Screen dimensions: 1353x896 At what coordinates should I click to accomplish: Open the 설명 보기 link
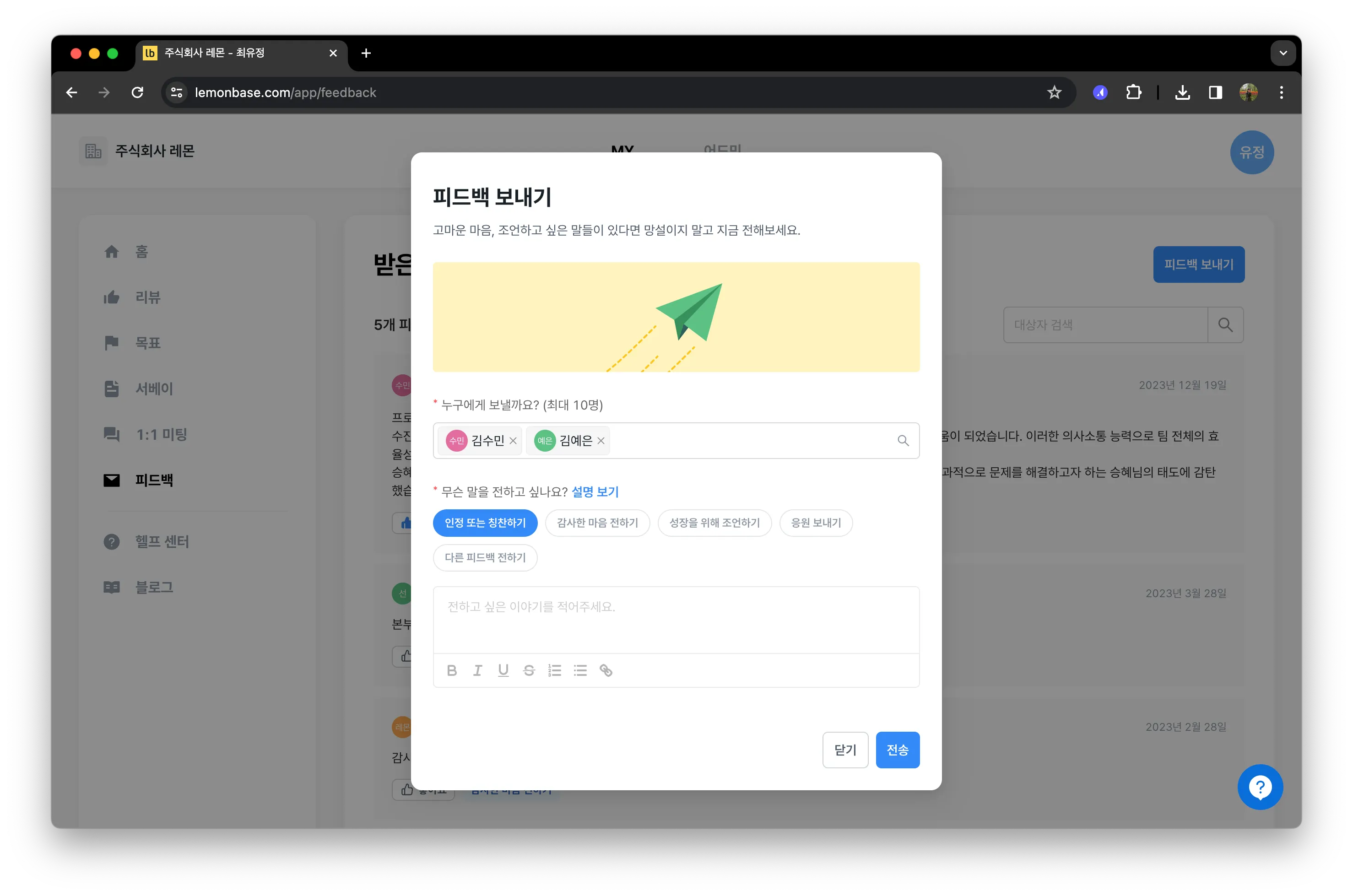pyautogui.click(x=595, y=491)
